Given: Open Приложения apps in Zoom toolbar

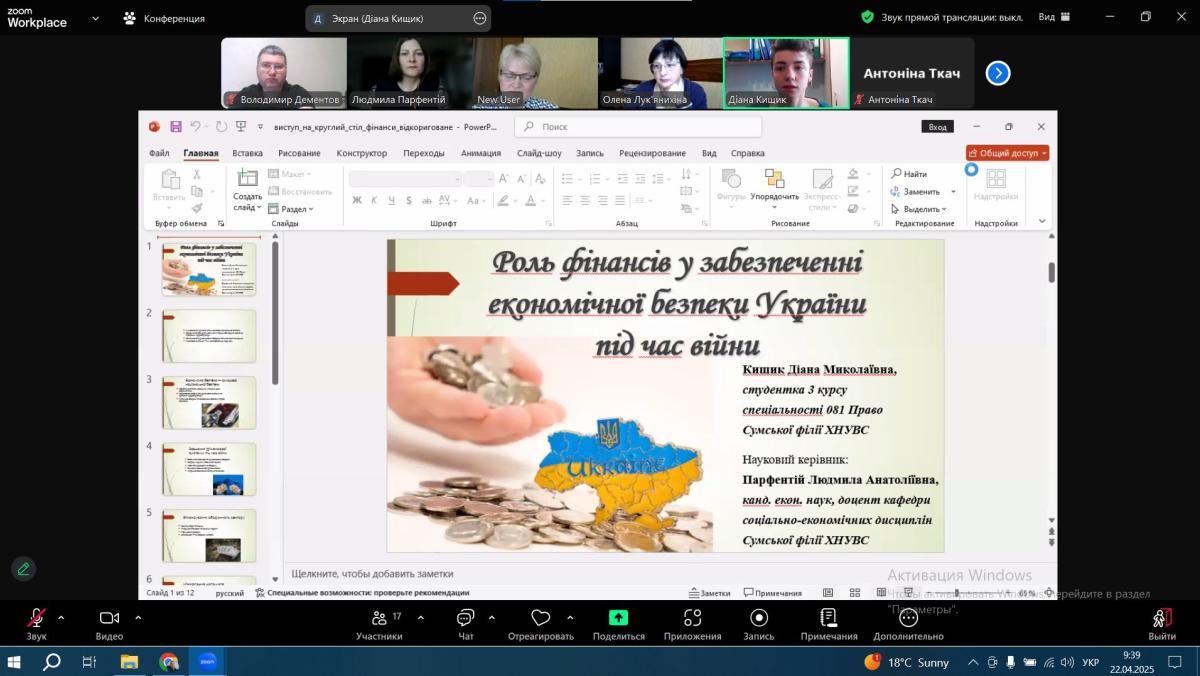Looking at the screenshot, I should click(692, 618).
